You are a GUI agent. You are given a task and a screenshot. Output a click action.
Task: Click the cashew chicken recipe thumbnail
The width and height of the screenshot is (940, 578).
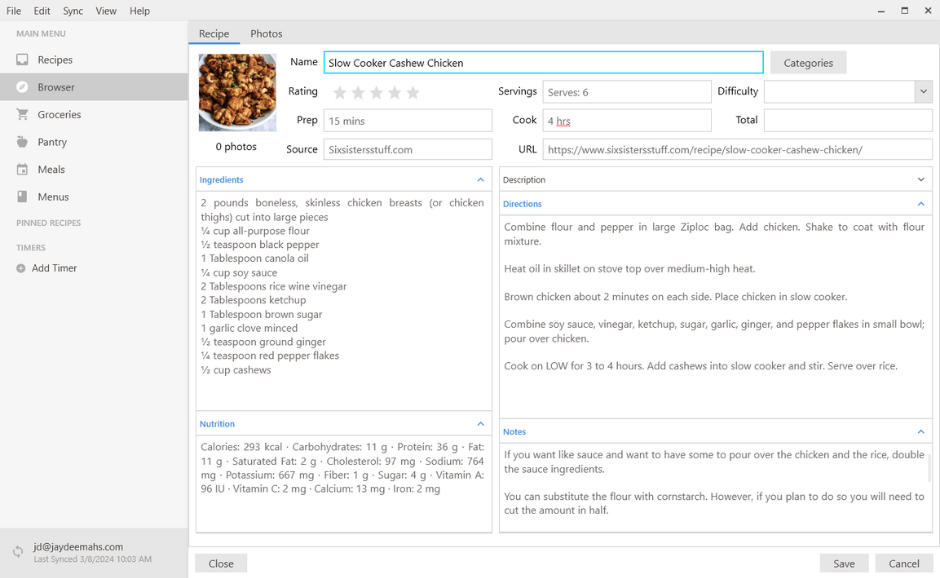click(237, 92)
